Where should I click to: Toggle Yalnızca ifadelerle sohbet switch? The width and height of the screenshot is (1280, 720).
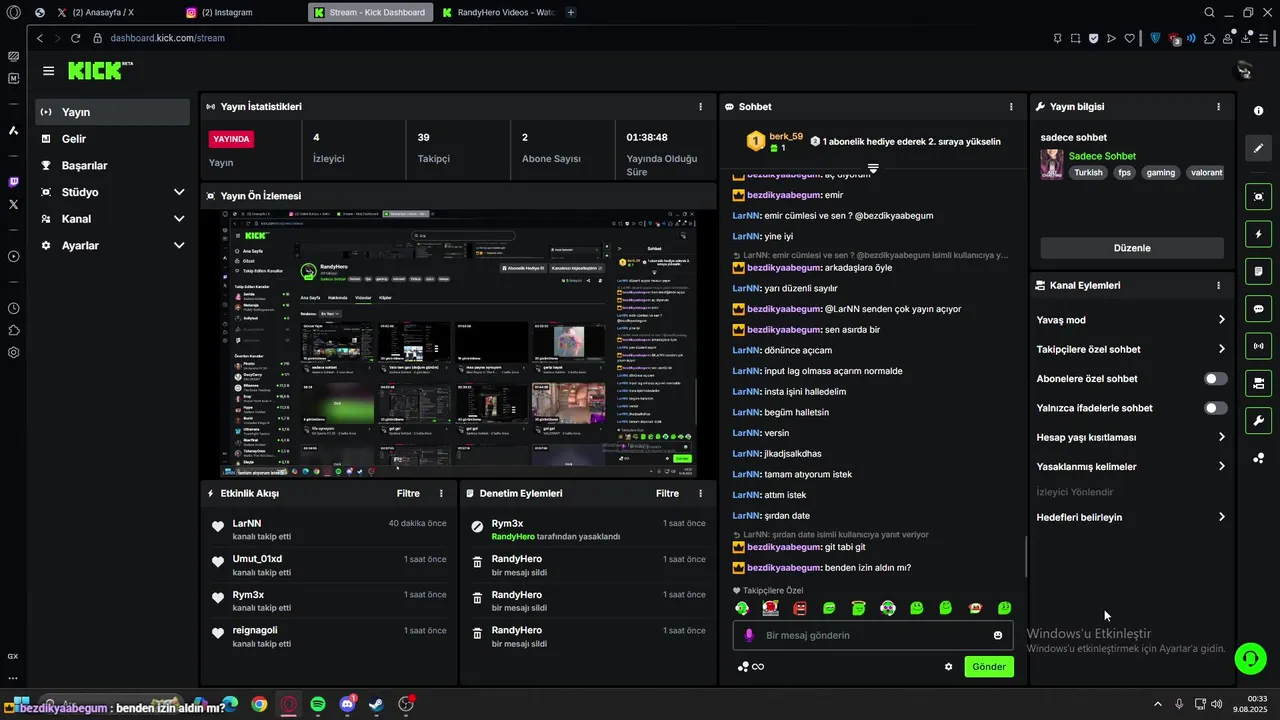pos(1215,408)
